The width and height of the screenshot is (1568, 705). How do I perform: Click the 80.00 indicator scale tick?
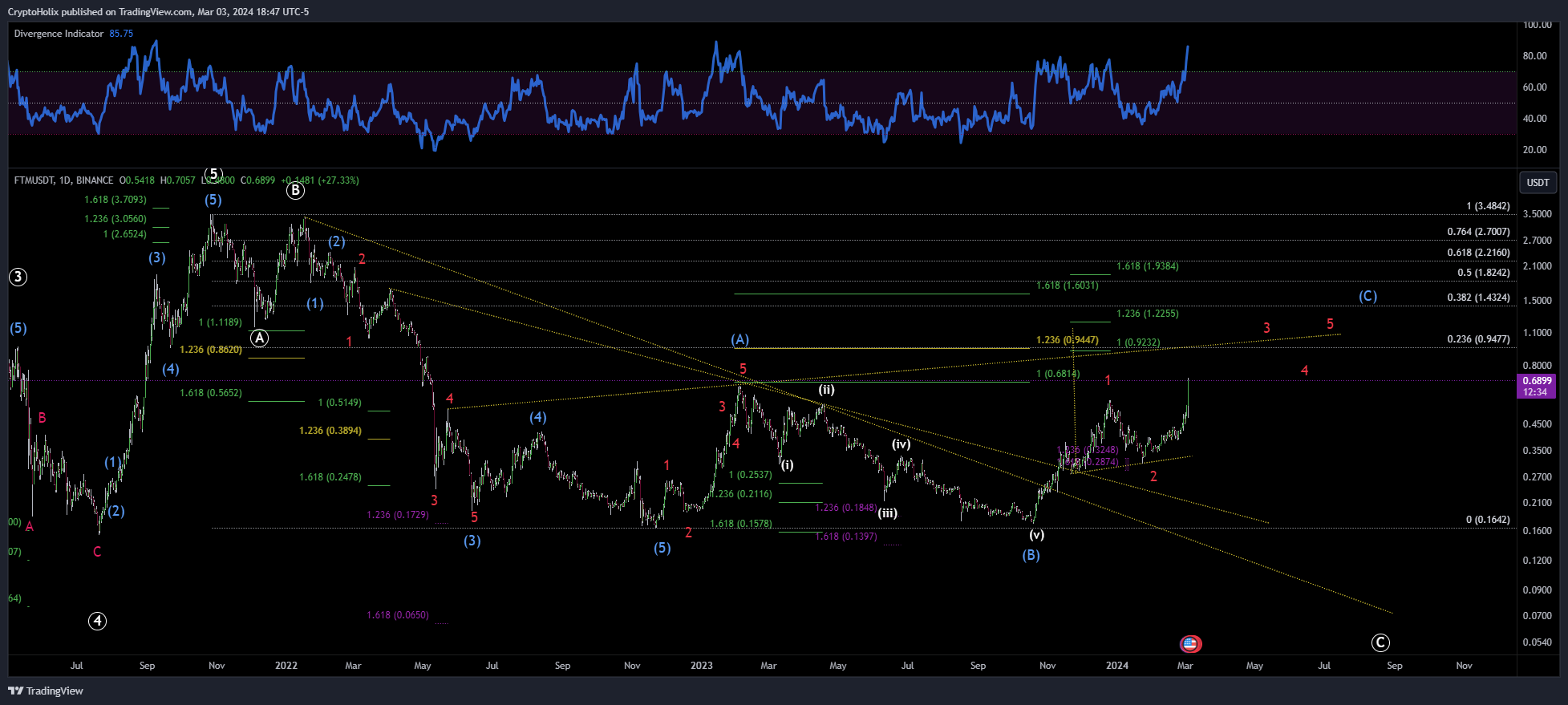click(1534, 56)
